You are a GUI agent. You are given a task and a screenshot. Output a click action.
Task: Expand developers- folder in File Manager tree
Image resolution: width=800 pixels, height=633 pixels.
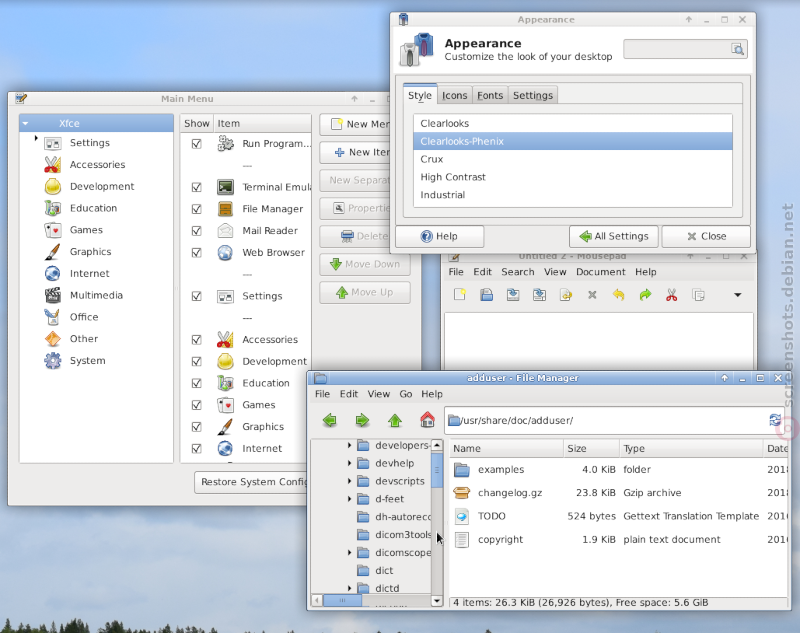click(x=349, y=445)
